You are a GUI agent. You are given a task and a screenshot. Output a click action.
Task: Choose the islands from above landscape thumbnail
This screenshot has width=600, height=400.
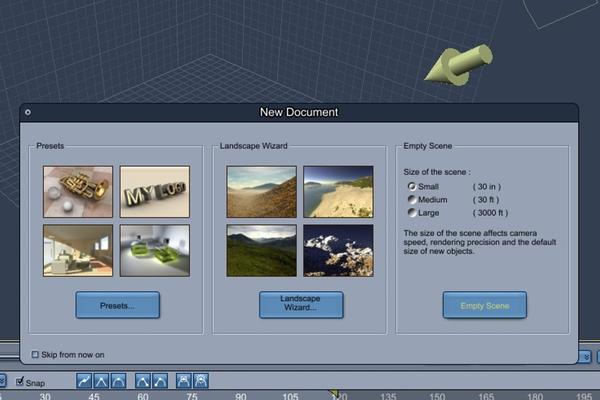pos(338,250)
